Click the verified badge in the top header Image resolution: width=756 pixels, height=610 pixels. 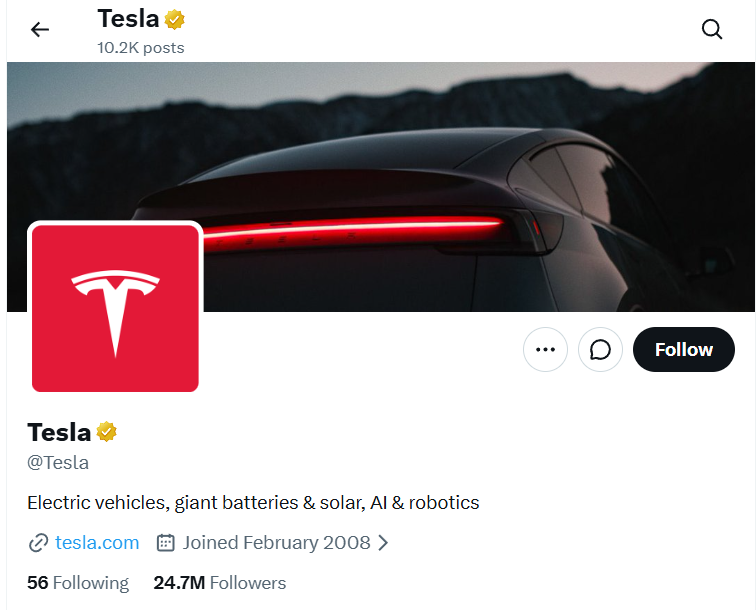[x=175, y=19]
